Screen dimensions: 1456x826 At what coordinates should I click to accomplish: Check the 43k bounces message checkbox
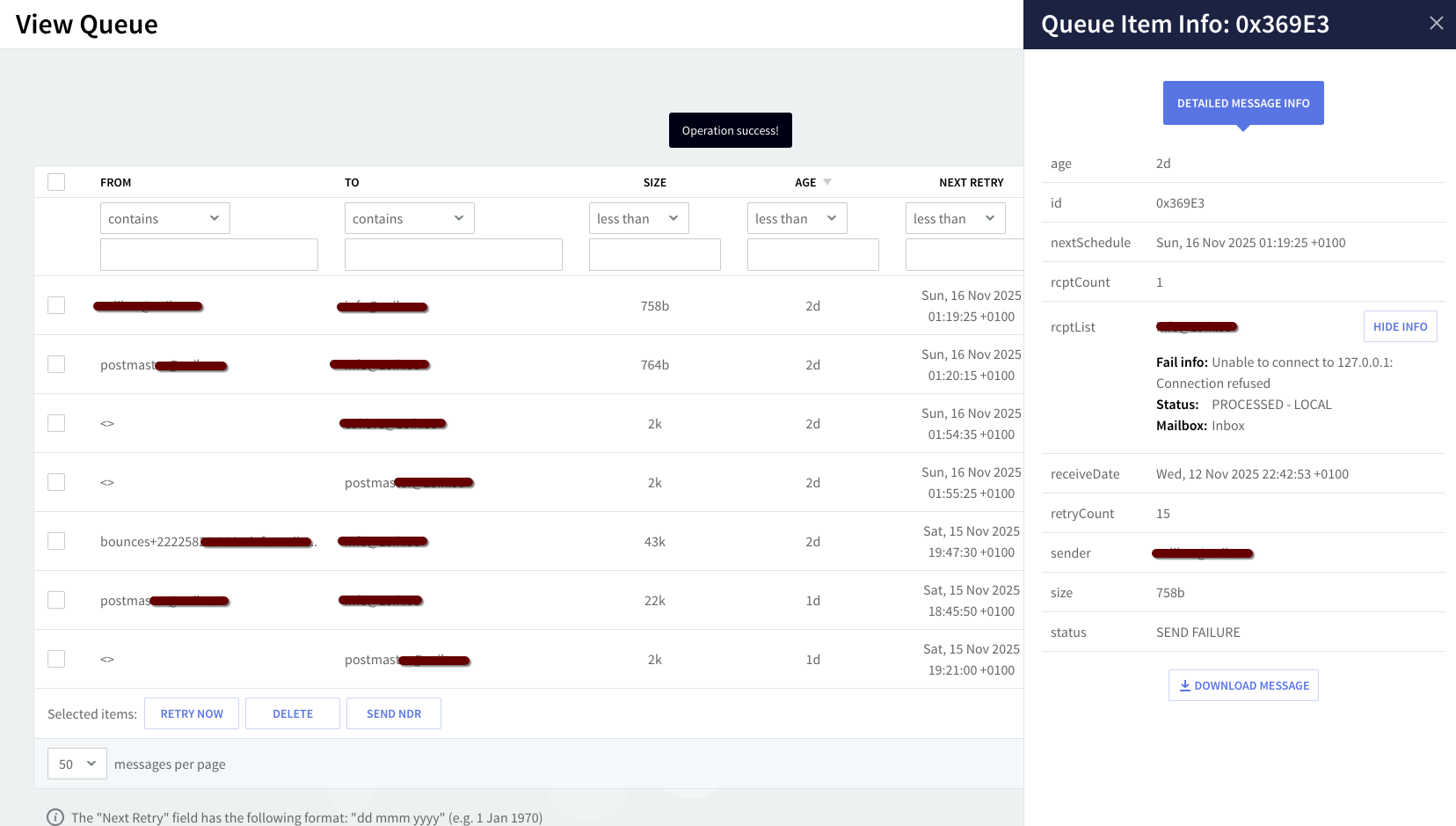click(x=56, y=541)
